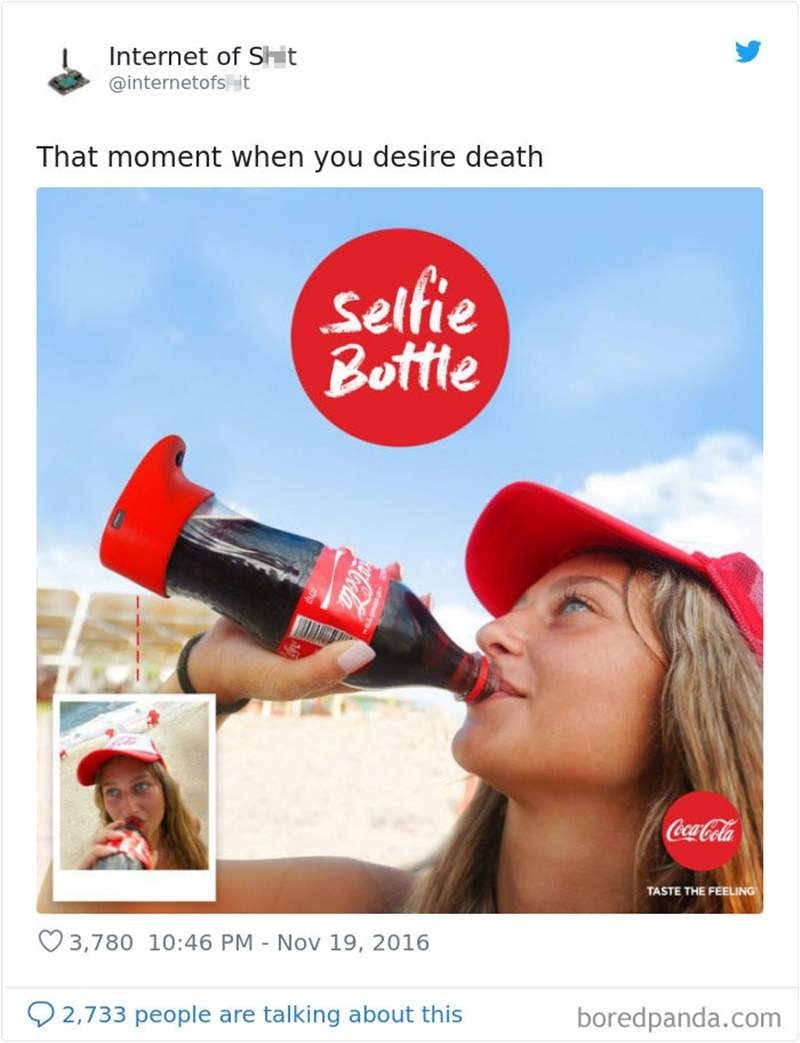Open '2,733 people are talking about this'
Screen dimensions: 800x1043
tap(262, 1014)
